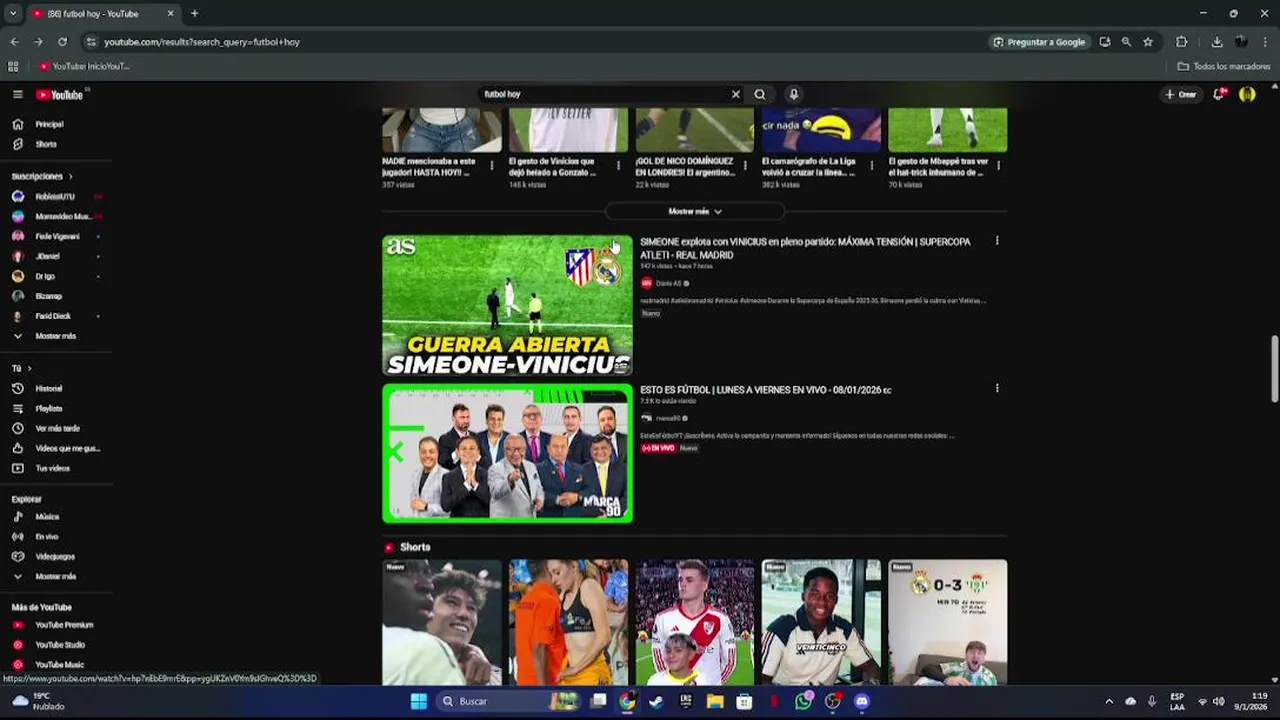Open options menu for Simeone video
Image resolution: width=1280 pixels, height=720 pixels.
(x=996, y=241)
